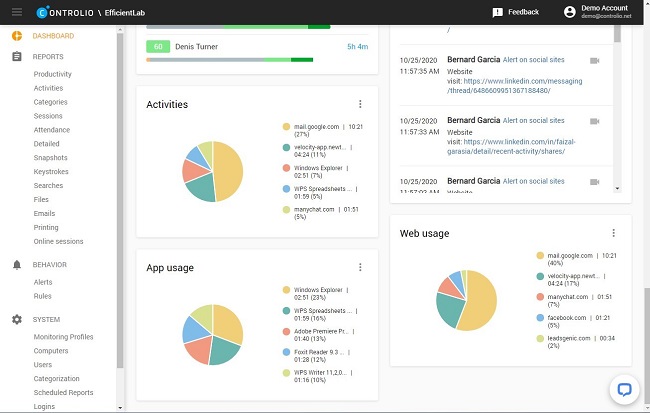Open the Attendance report

point(52,130)
